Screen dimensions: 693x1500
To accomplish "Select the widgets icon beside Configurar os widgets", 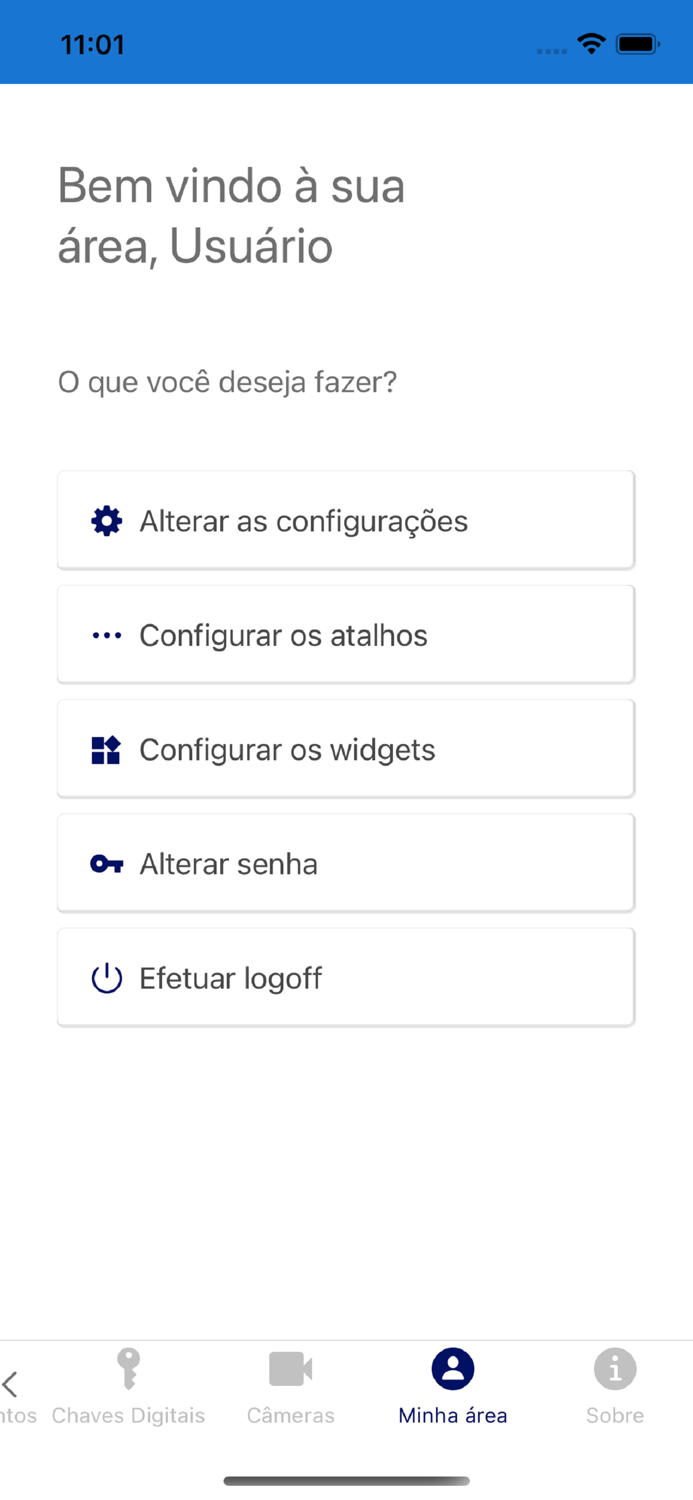I will [106, 749].
